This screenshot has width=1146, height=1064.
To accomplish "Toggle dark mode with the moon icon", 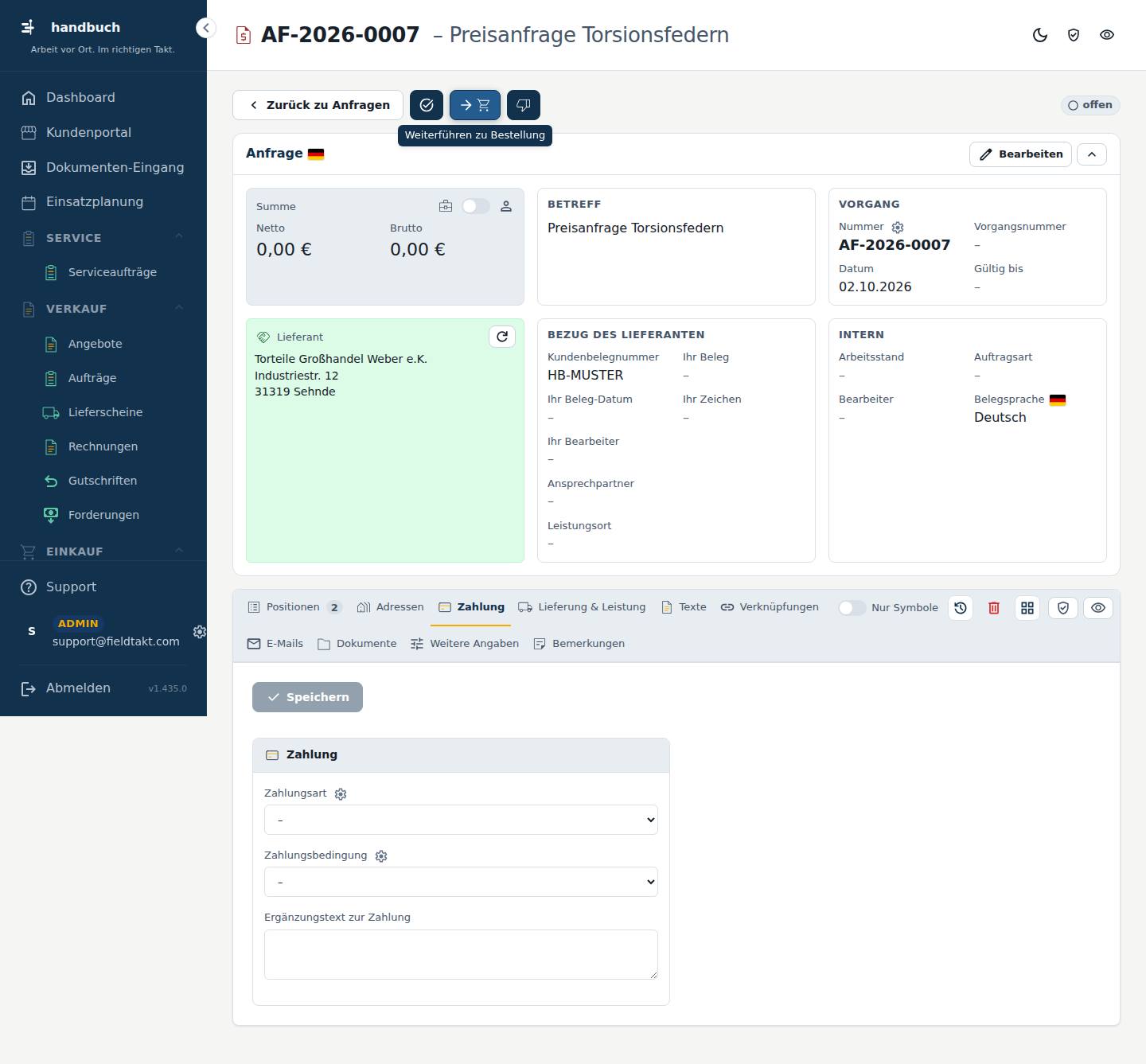I will pos(1040,35).
